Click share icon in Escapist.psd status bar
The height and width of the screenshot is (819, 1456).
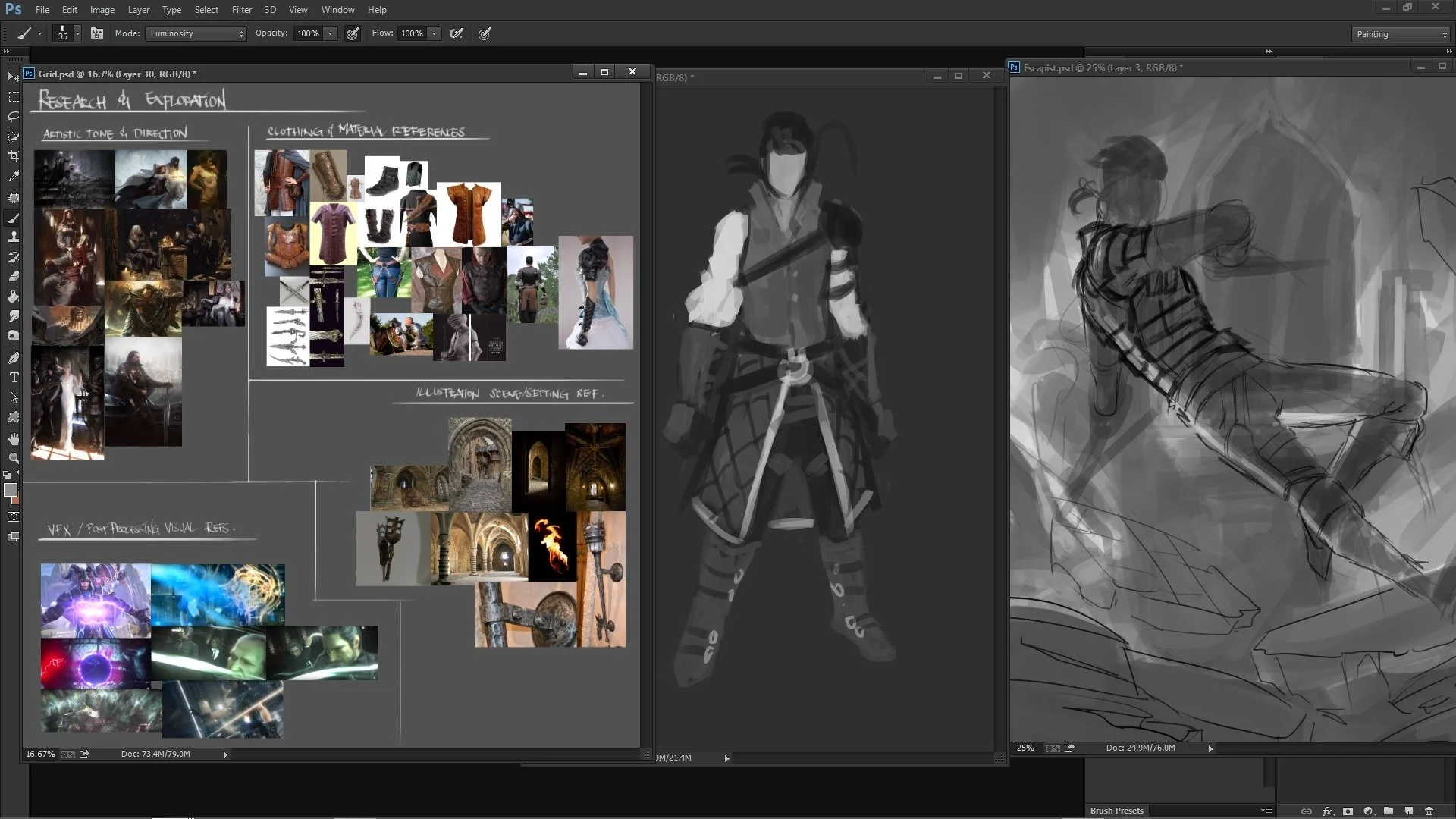point(1069,748)
